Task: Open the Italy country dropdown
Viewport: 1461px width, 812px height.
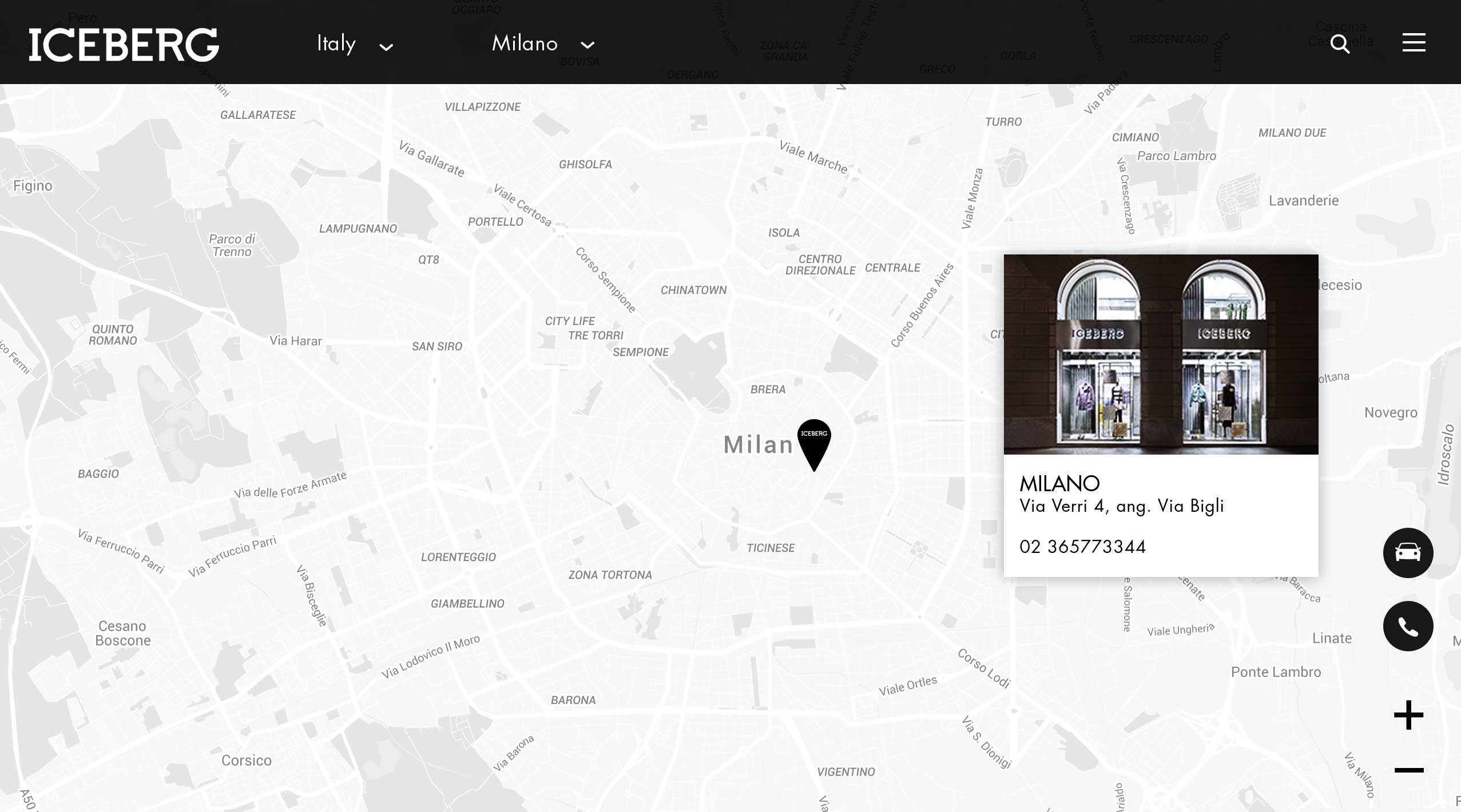Action: pos(355,44)
